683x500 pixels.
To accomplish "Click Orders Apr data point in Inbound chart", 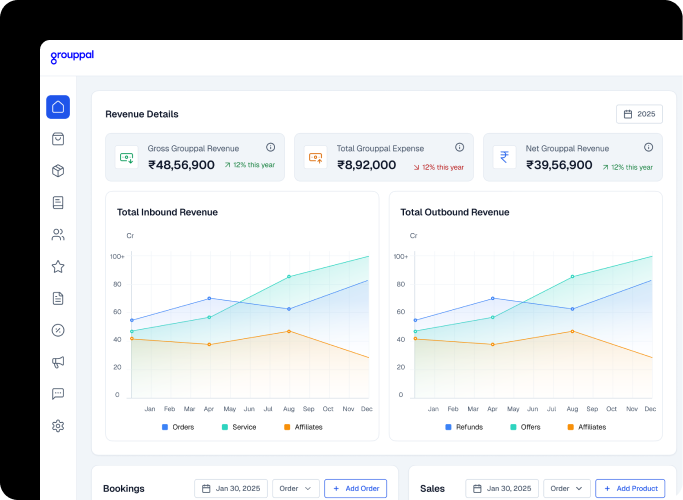I will (210, 298).
